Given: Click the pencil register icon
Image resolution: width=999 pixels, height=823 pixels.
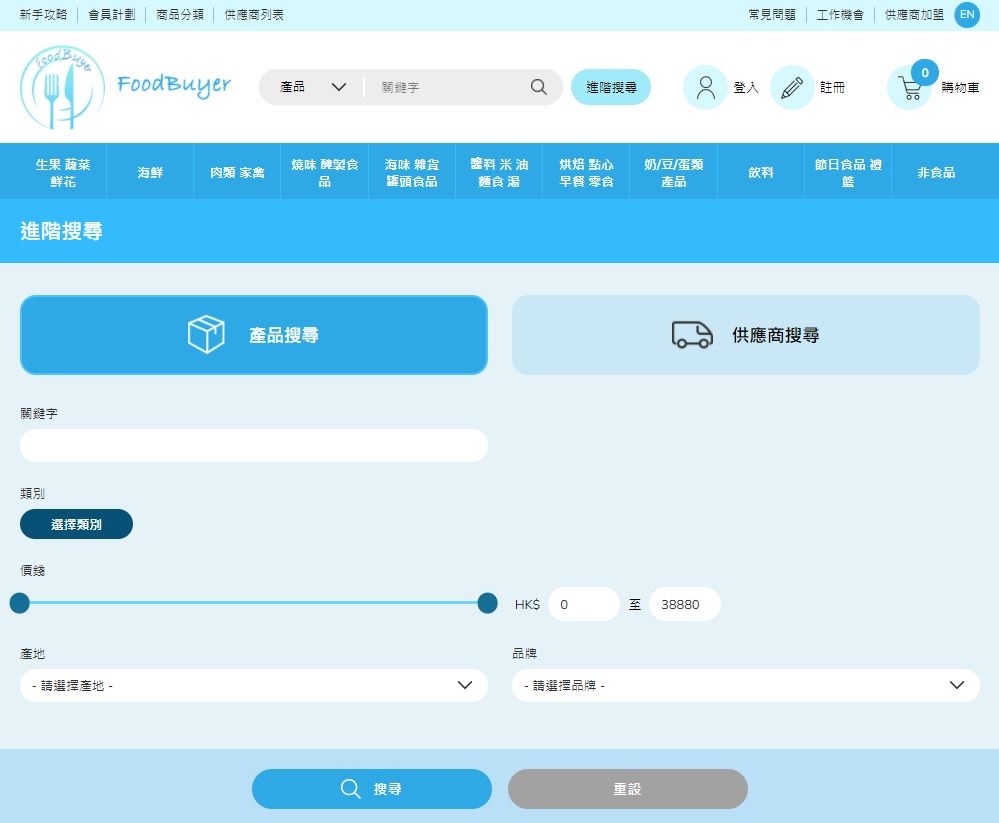Looking at the screenshot, I should tap(792, 87).
